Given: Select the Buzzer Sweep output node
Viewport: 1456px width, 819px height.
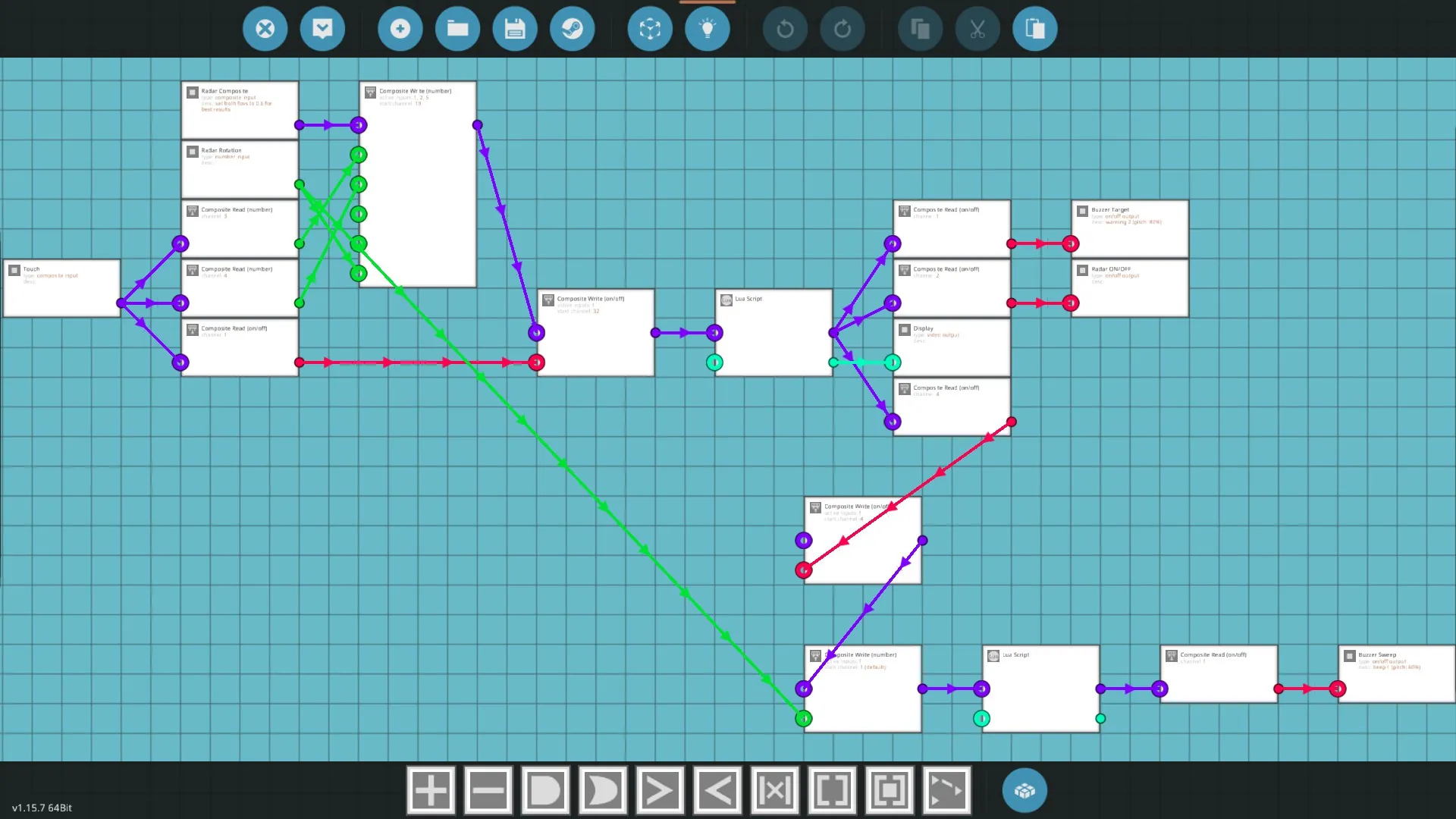Looking at the screenshot, I should (1396, 674).
